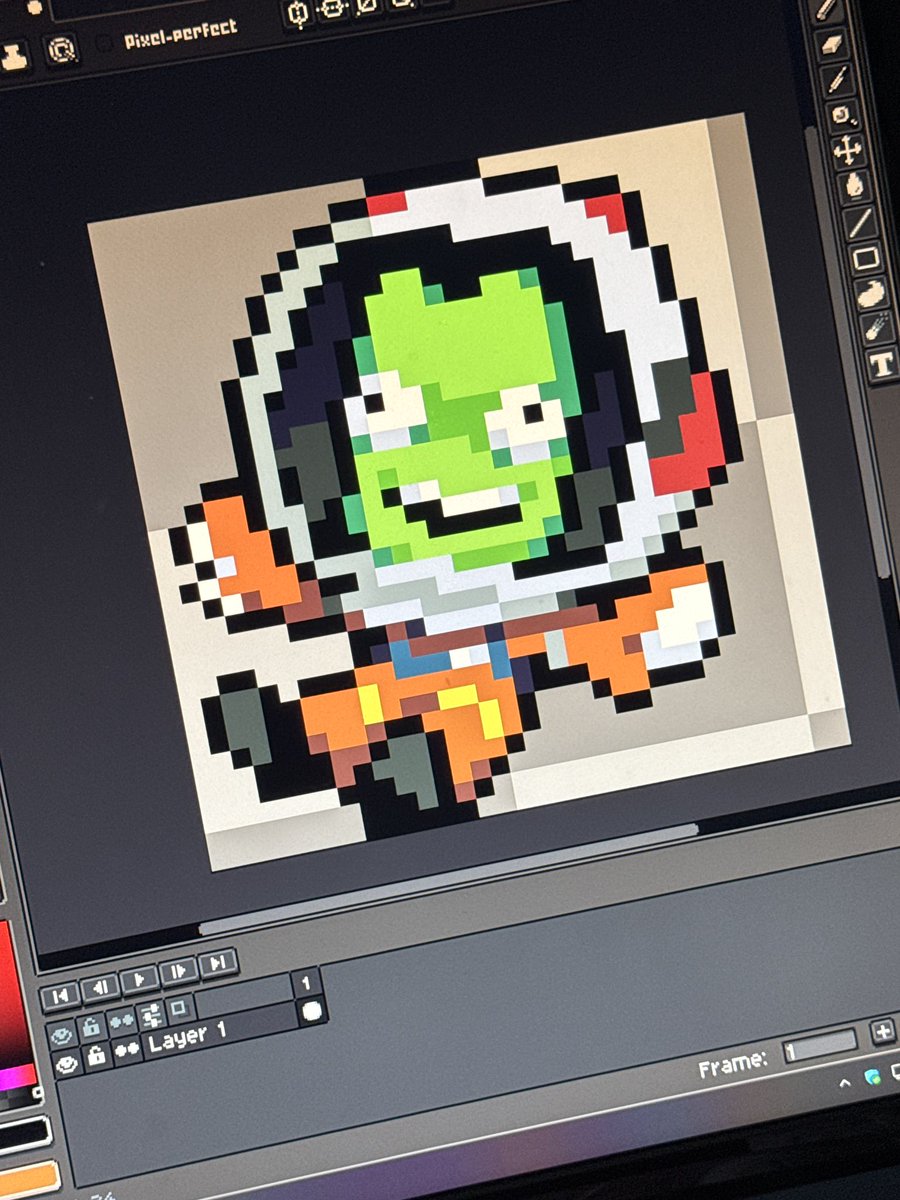Viewport: 900px width, 1200px height.
Task: Toggle the all-layers visibility eye in the timeline header
Action: [63, 1034]
